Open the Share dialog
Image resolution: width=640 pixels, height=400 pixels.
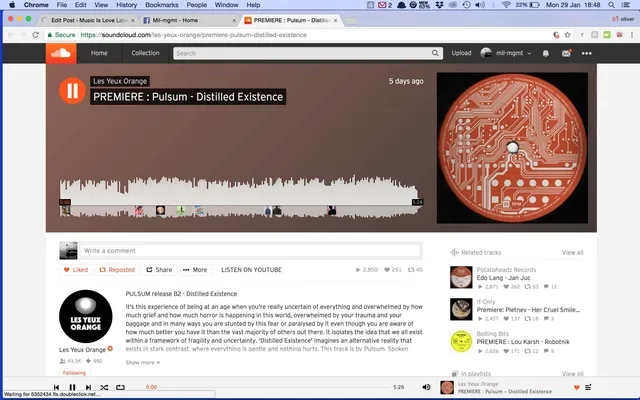click(159, 270)
